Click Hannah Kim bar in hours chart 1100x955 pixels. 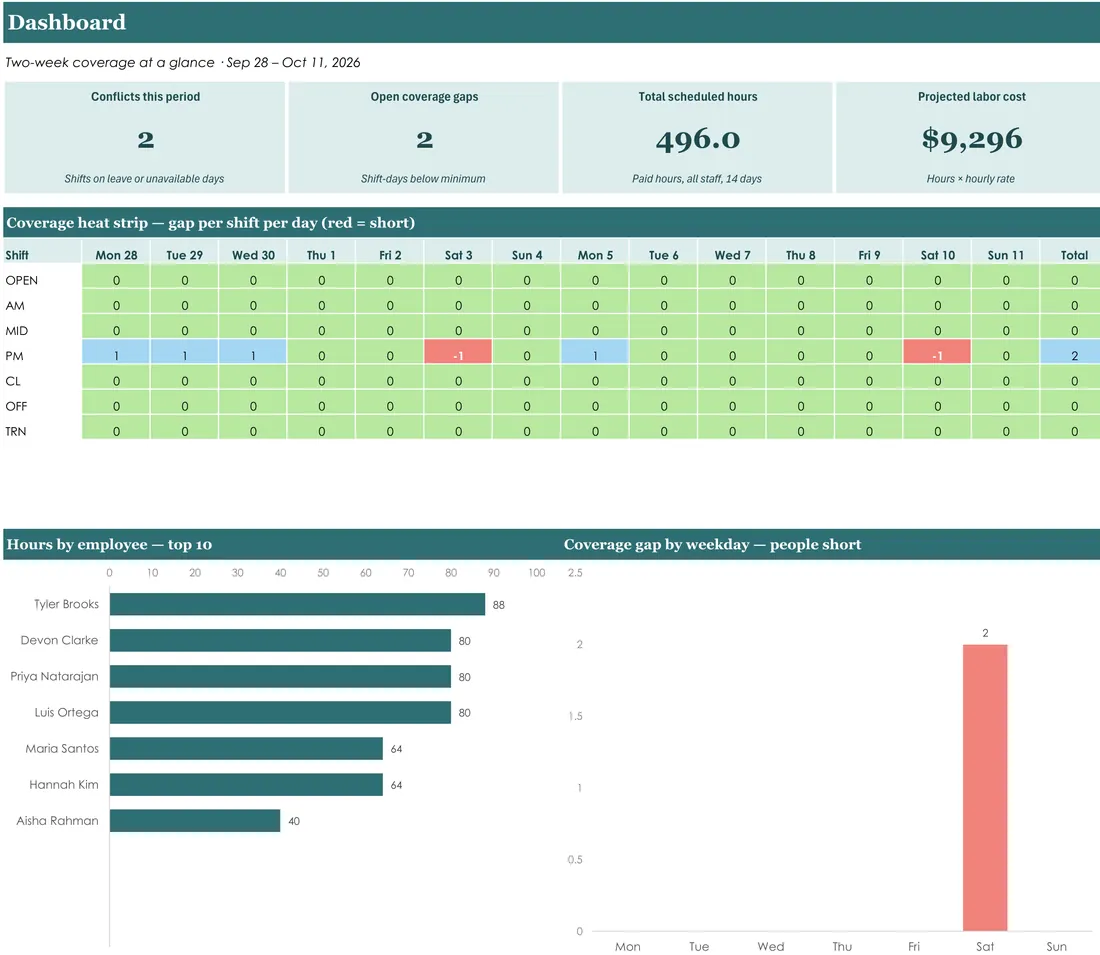point(246,784)
